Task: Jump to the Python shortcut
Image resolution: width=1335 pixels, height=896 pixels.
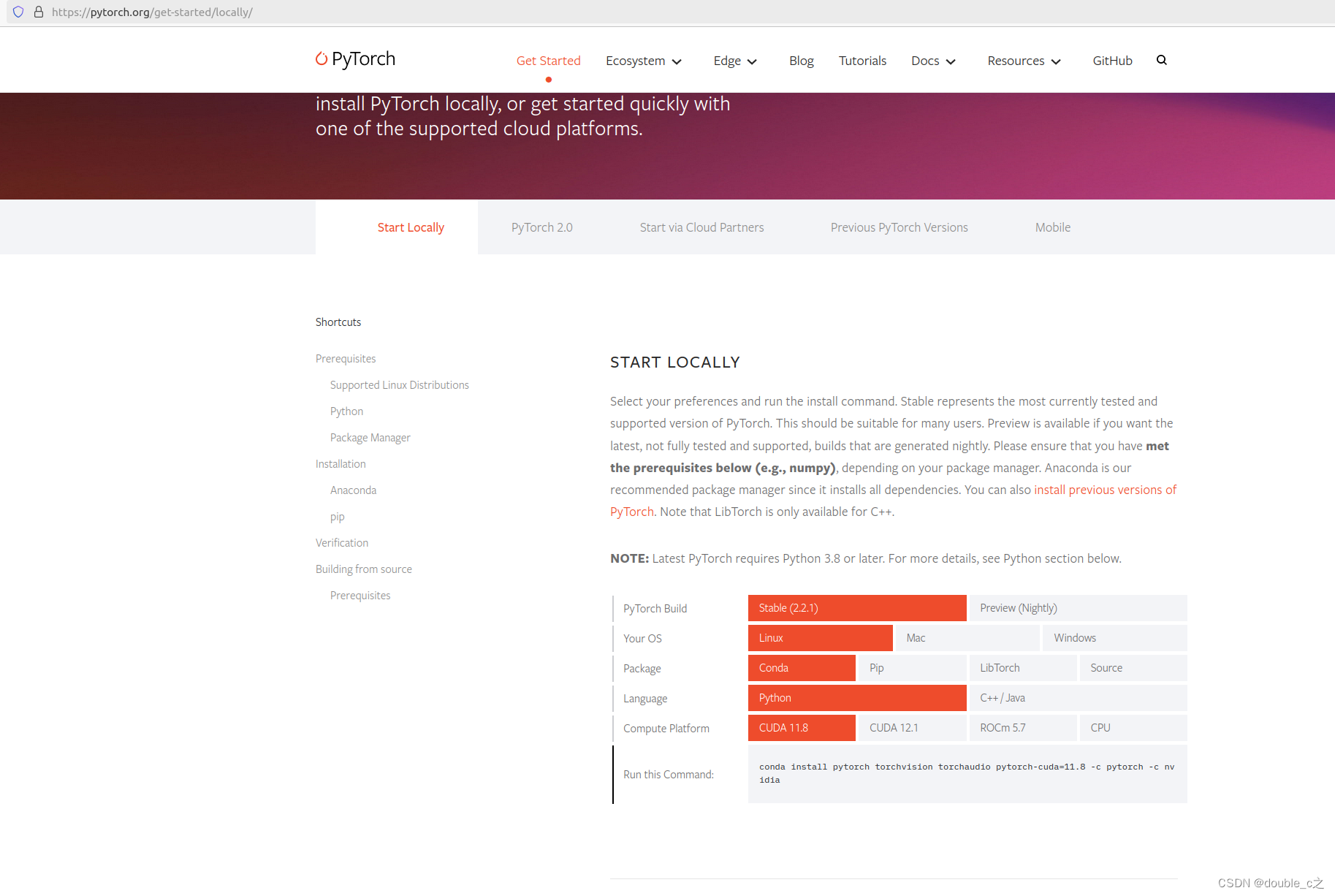Action: (346, 411)
